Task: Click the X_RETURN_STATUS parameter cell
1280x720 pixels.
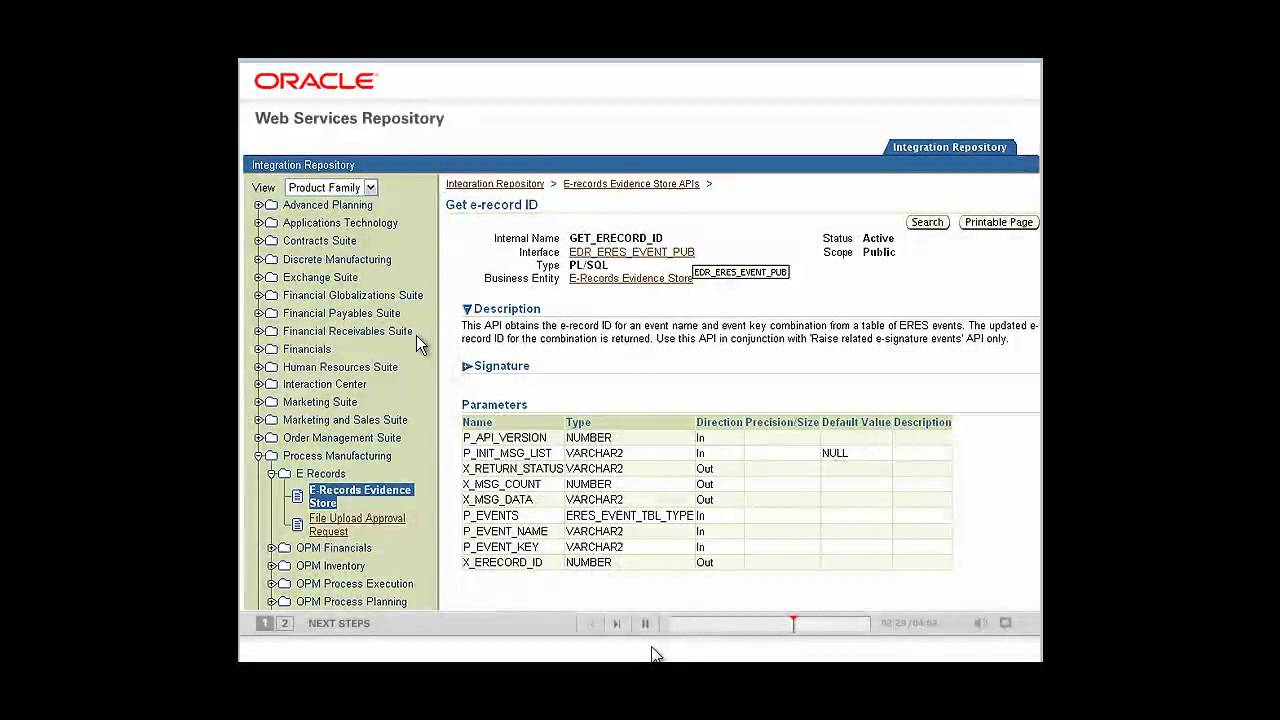Action: pyautogui.click(x=513, y=469)
